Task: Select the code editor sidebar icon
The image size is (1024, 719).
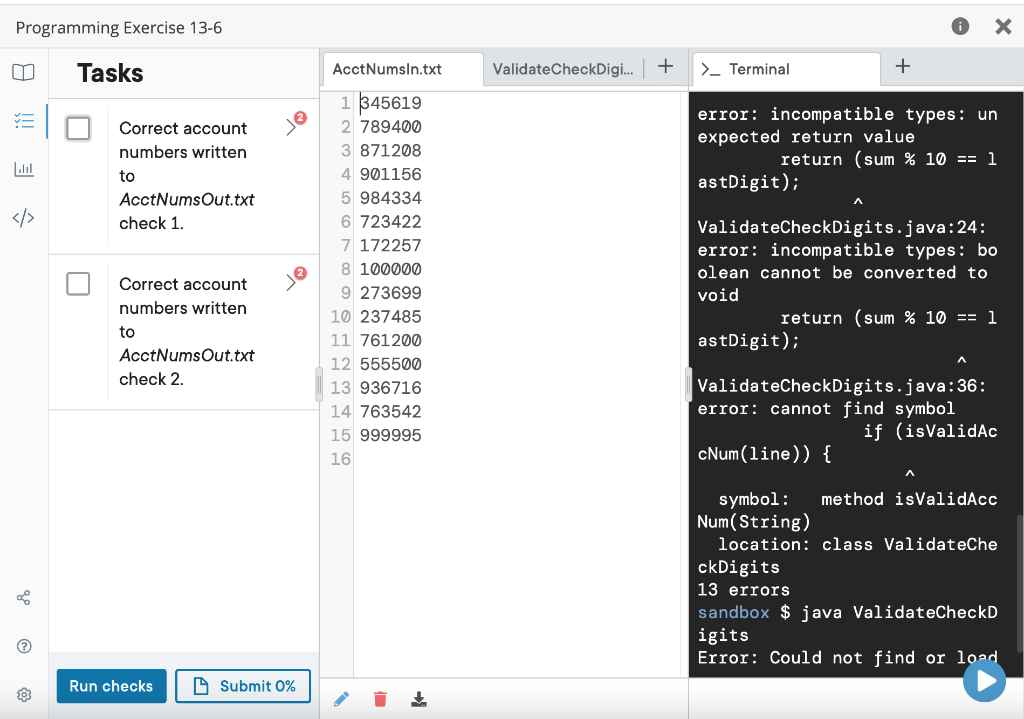Action: [x=24, y=218]
